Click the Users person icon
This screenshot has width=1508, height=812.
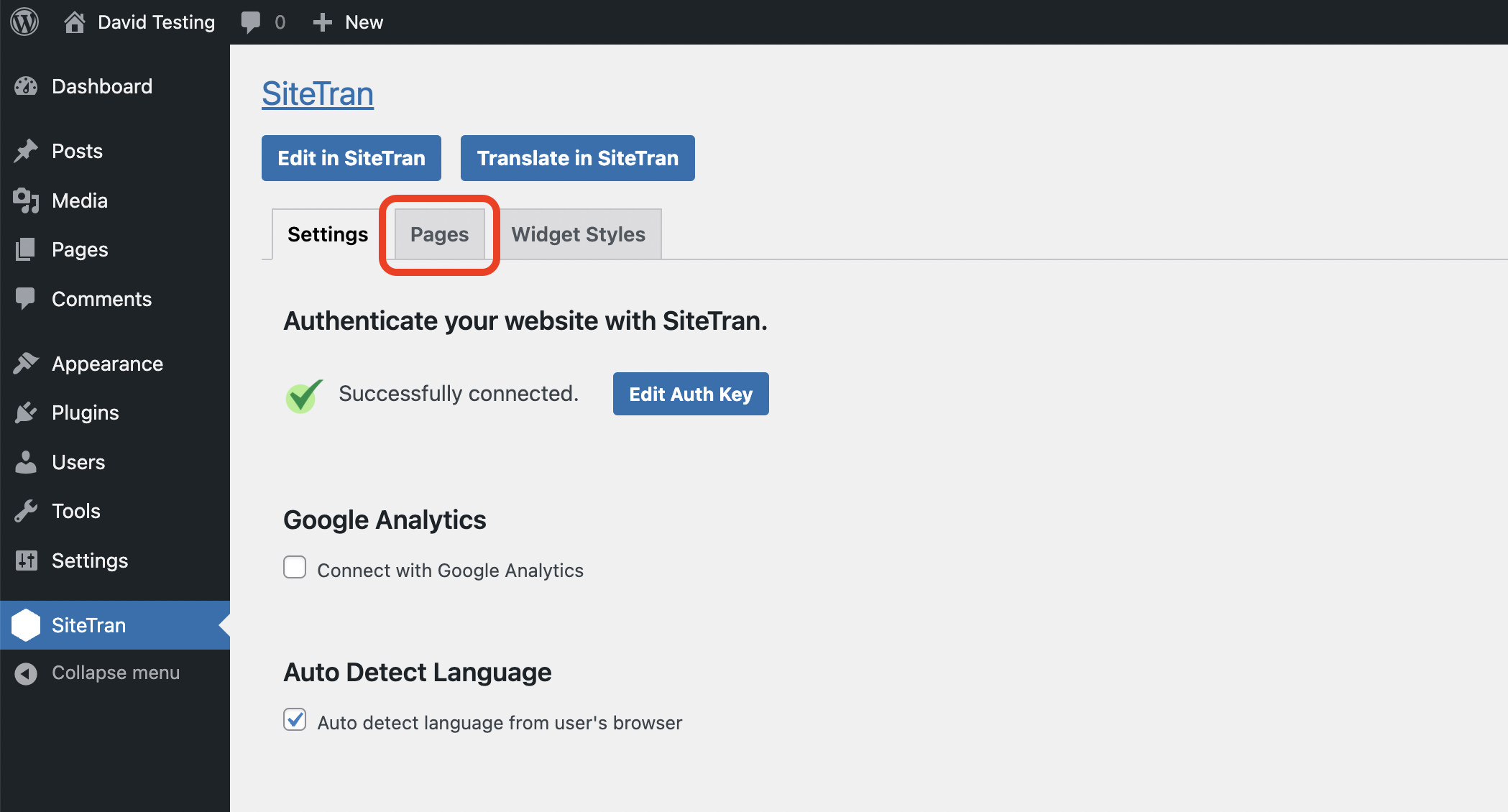pyautogui.click(x=26, y=462)
